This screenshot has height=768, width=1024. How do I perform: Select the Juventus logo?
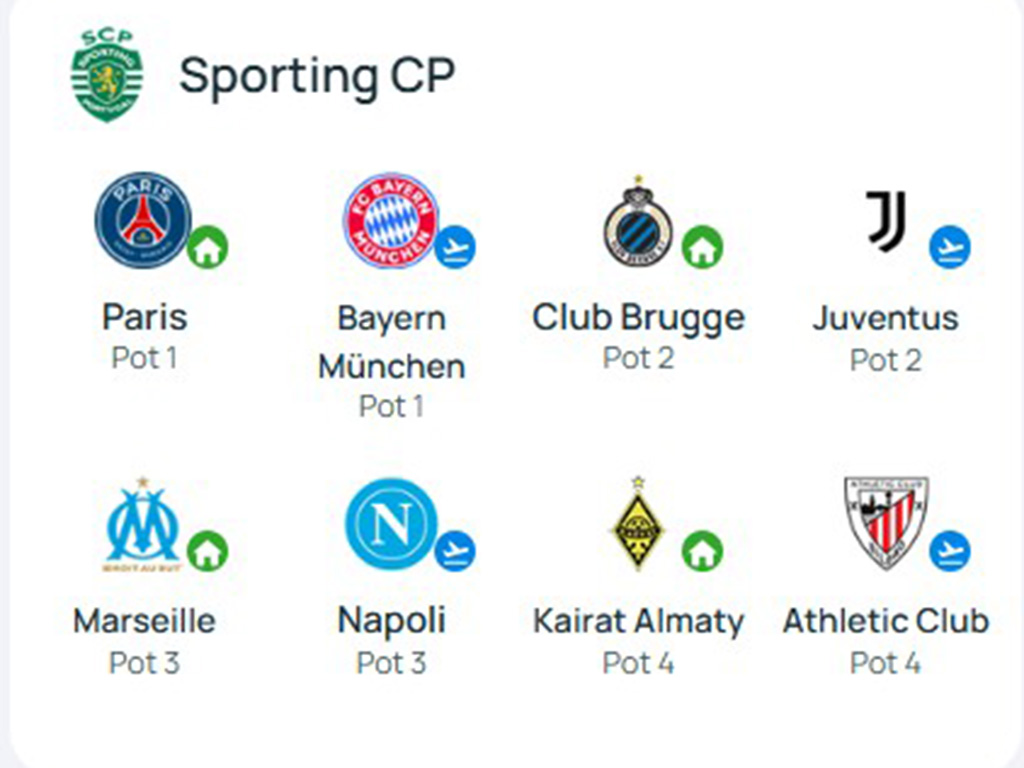pos(886,221)
